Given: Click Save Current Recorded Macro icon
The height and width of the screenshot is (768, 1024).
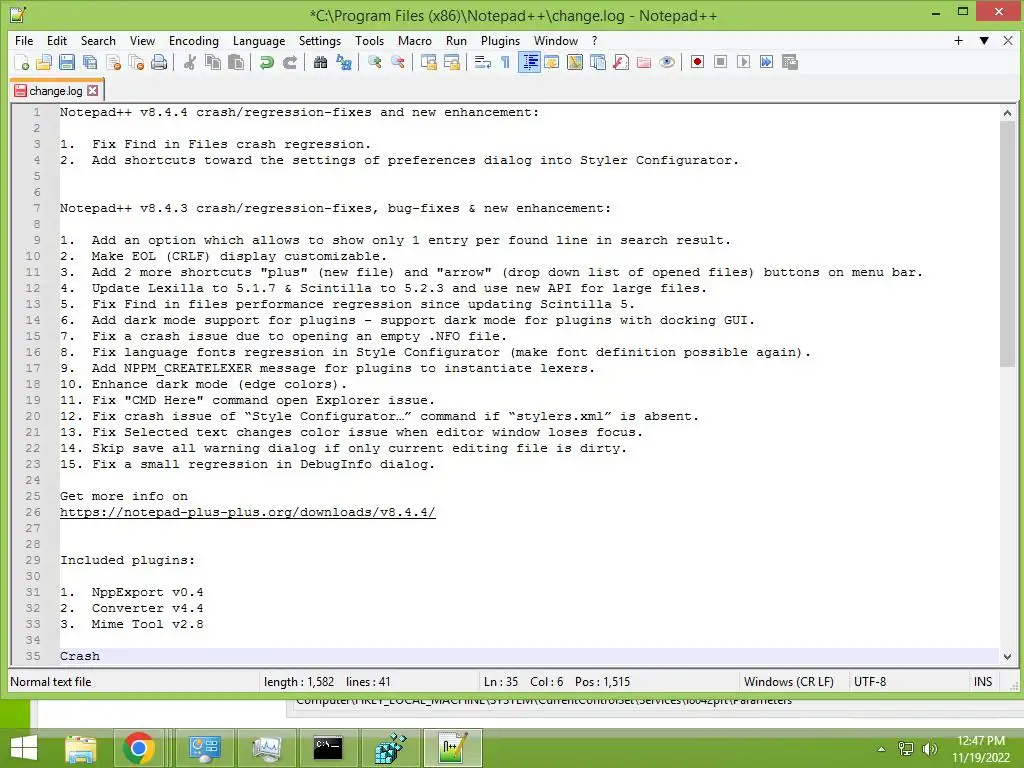Looking at the screenshot, I should 790,62.
